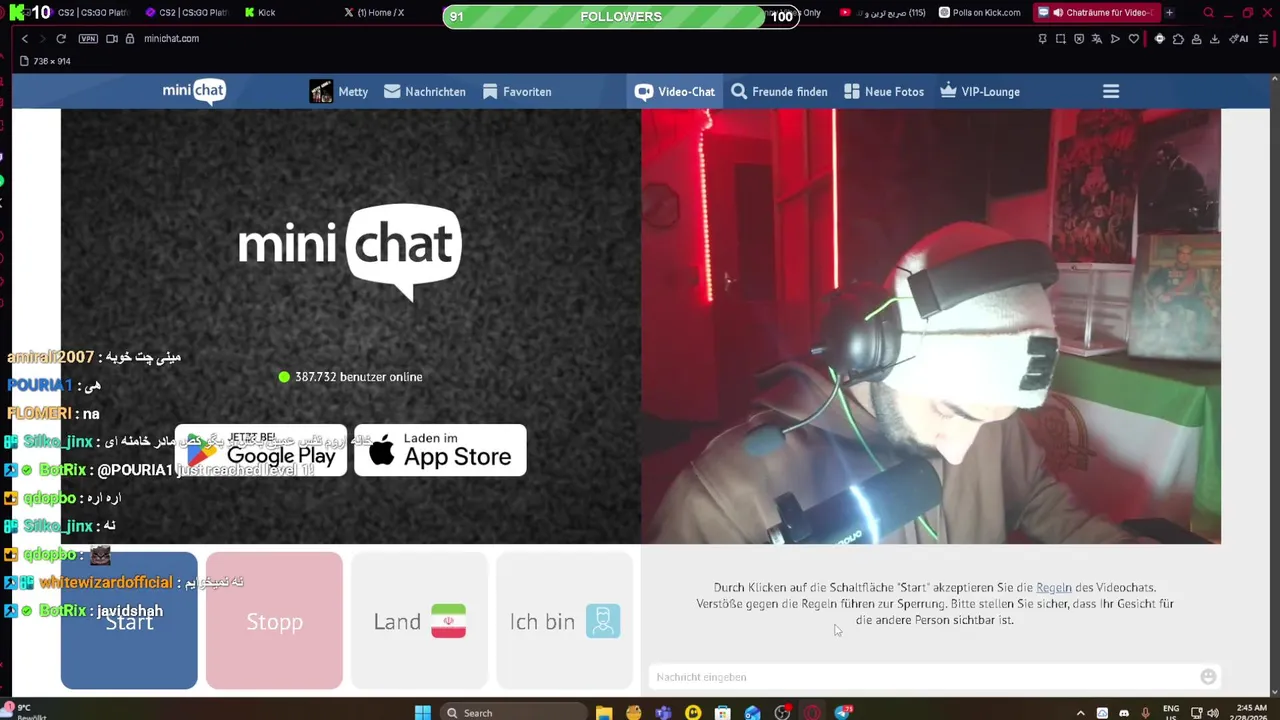Open Microsoft Store from taskbar

click(x=723, y=712)
